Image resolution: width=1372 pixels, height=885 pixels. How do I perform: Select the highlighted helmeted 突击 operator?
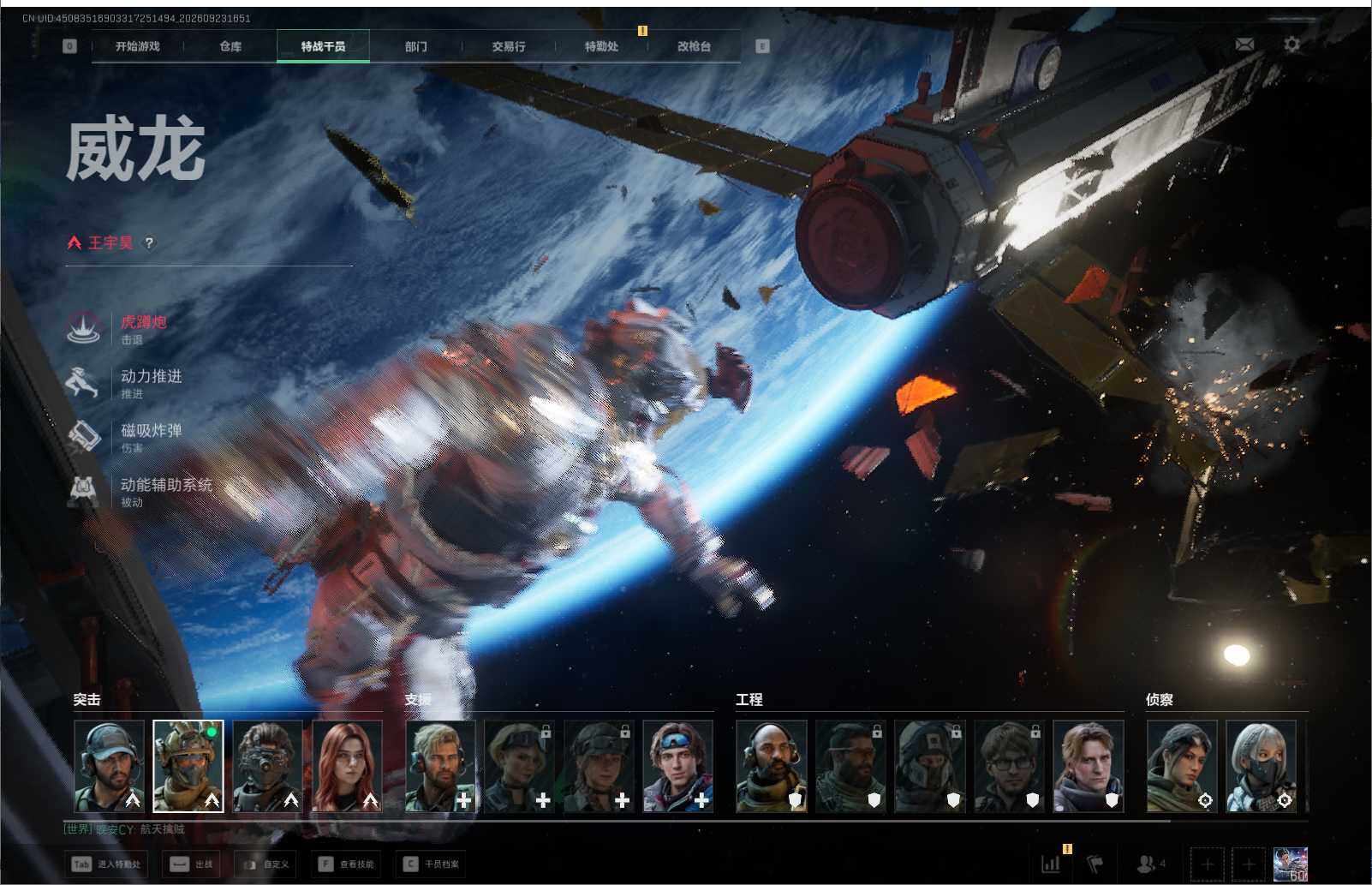(188, 766)
